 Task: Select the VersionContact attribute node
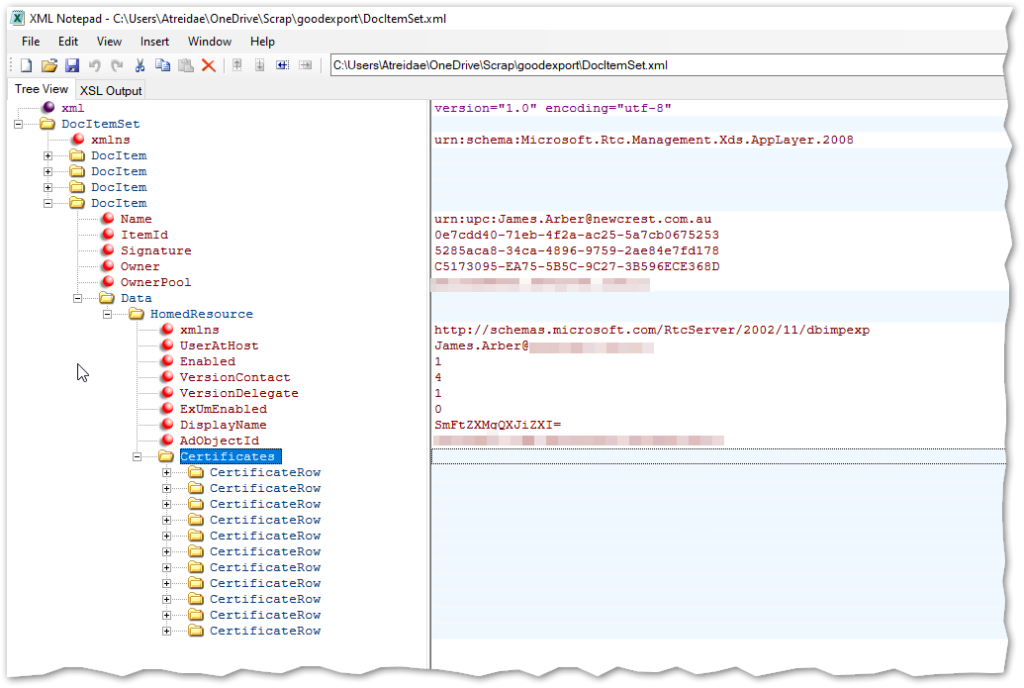pyautogui.click(x=234, y=377)
